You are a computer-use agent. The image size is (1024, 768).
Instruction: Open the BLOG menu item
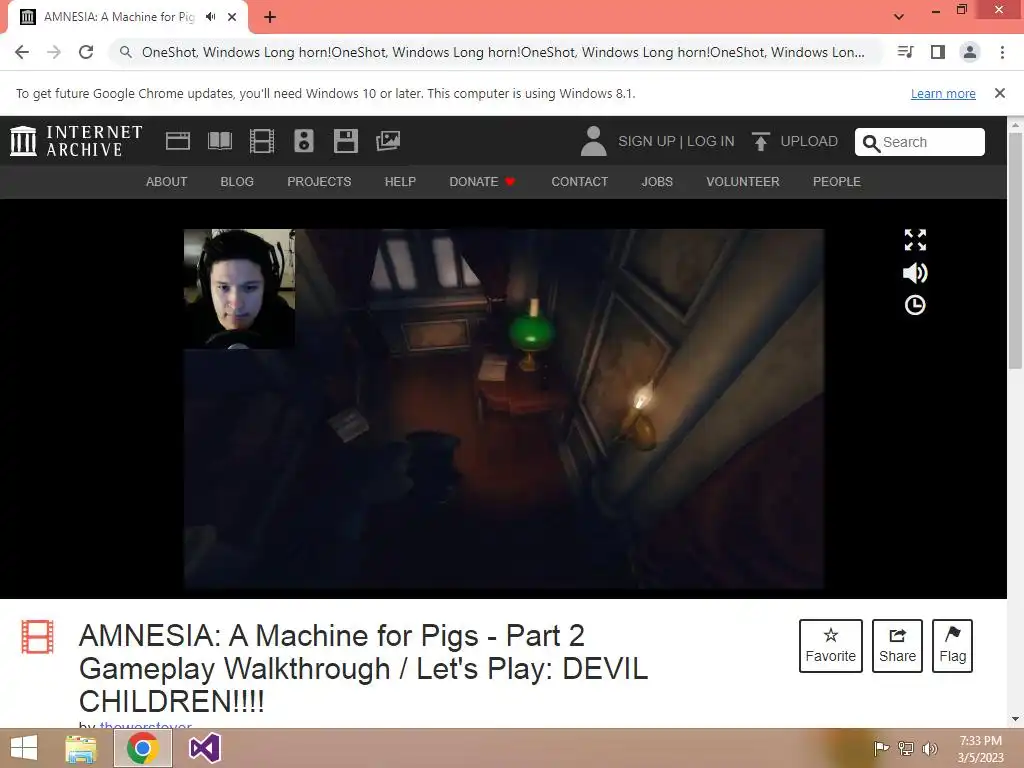click(237, 182)
